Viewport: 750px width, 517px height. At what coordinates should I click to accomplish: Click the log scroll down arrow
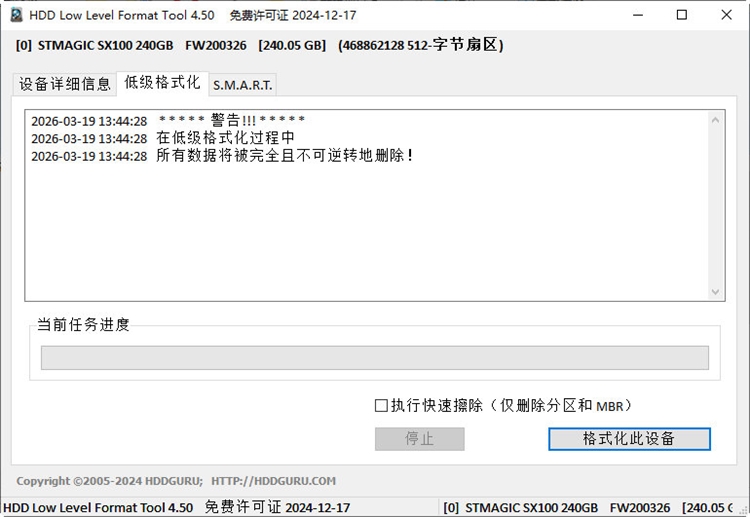tap(715, 291)
